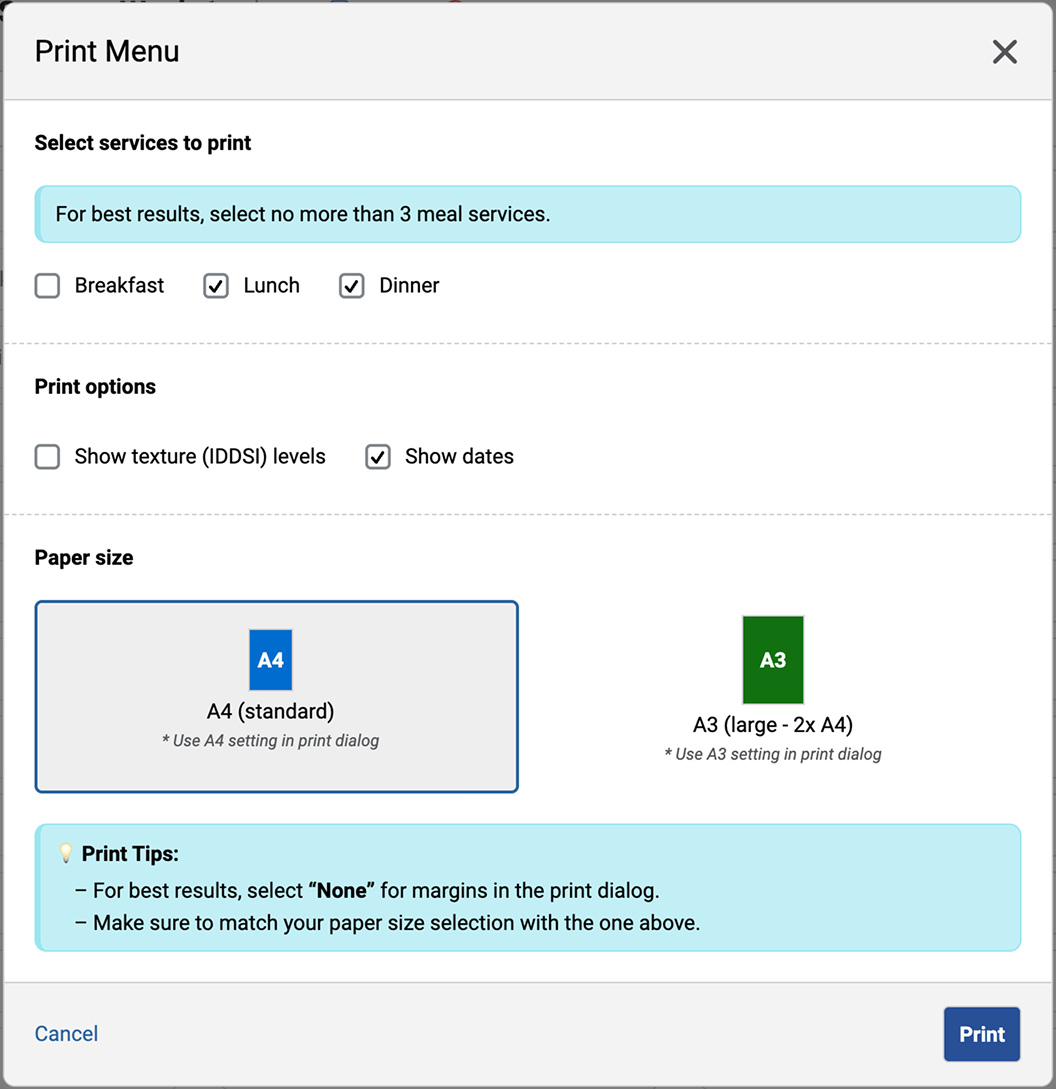
Task: Choose the A3 (large - 2x A4) label
Action: 773,725
